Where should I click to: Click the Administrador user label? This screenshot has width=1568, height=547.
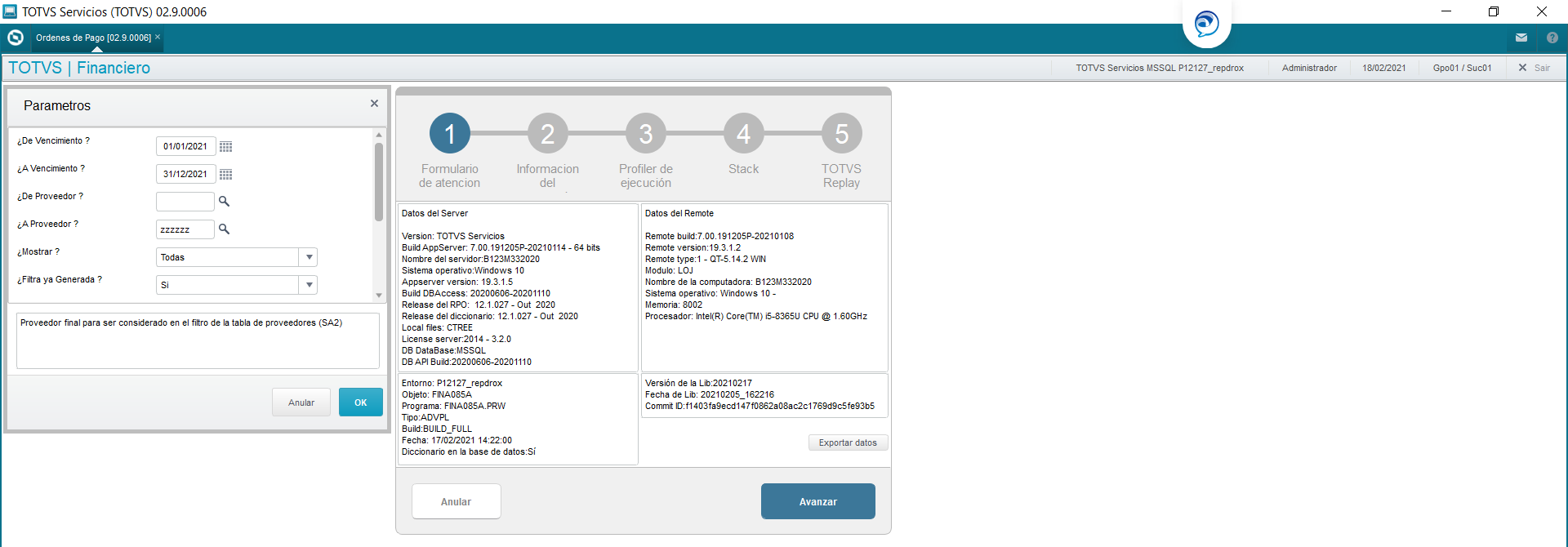point(1309,68)
